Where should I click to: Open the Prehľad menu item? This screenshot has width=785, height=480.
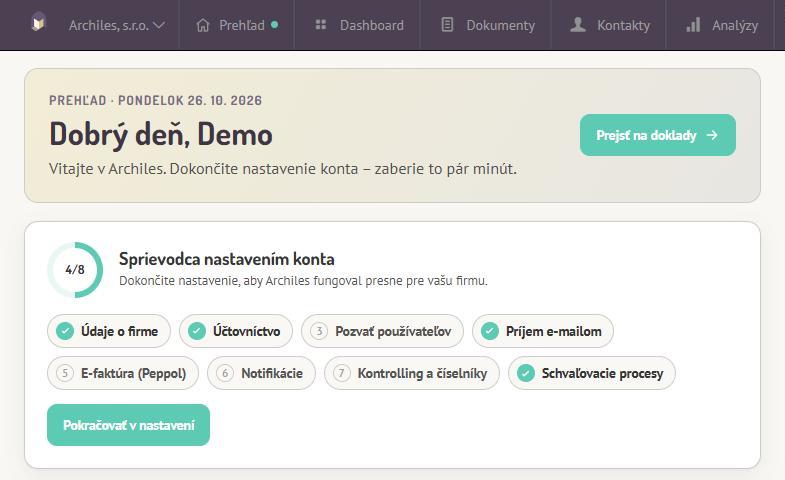coord(237,25)
